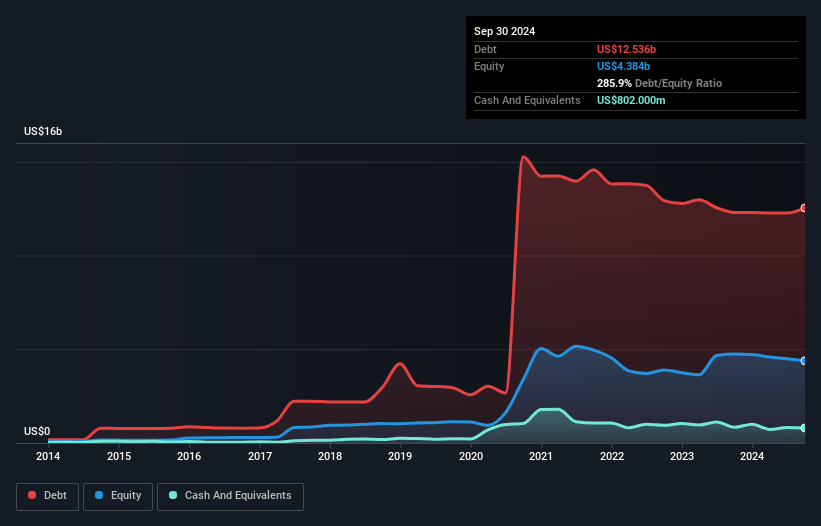Image resolution: width=821 pixels, height=526 pixels.
Task: Click the US$0 y-axis label
Action: point(37,431)
